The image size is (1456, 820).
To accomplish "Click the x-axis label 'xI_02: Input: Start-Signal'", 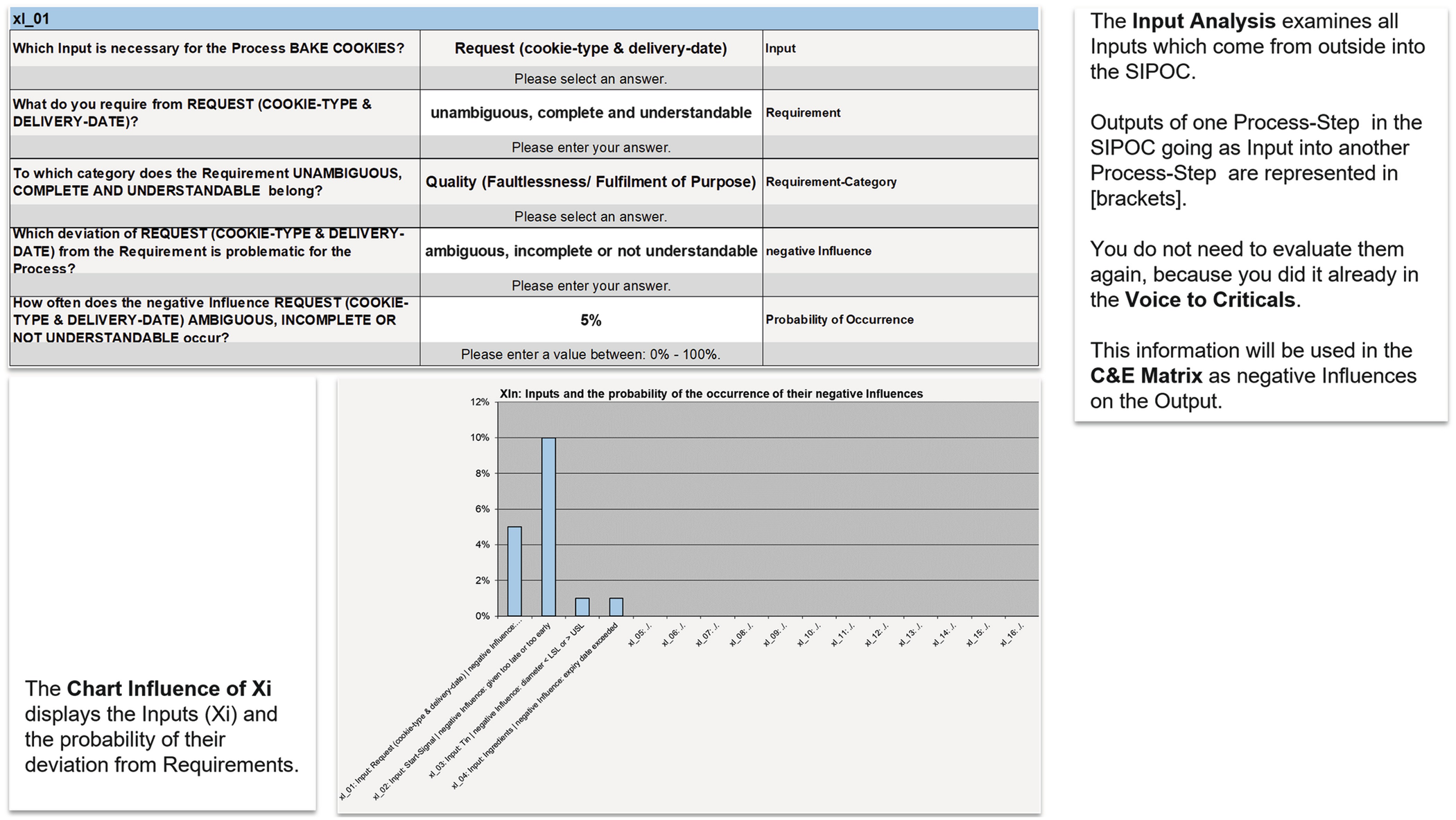I will (x=462, y=711).
